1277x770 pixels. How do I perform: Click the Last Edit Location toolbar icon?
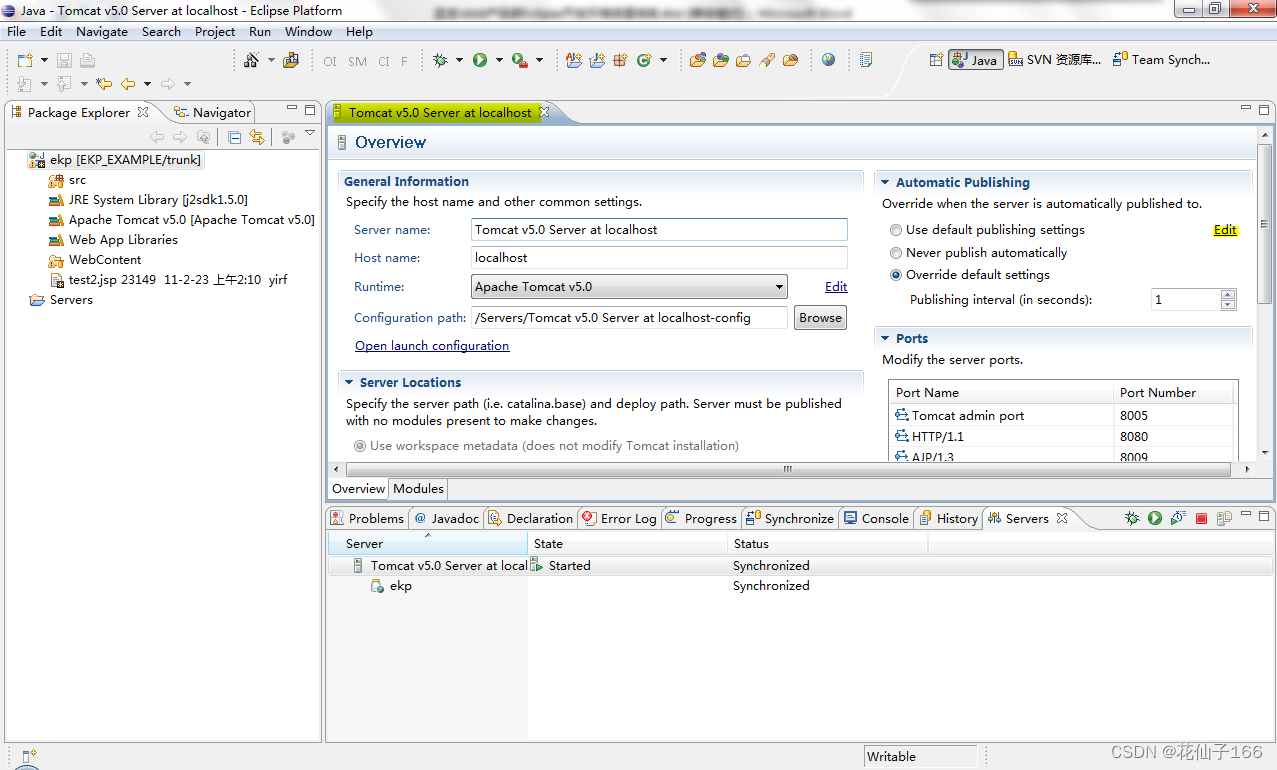104,84
